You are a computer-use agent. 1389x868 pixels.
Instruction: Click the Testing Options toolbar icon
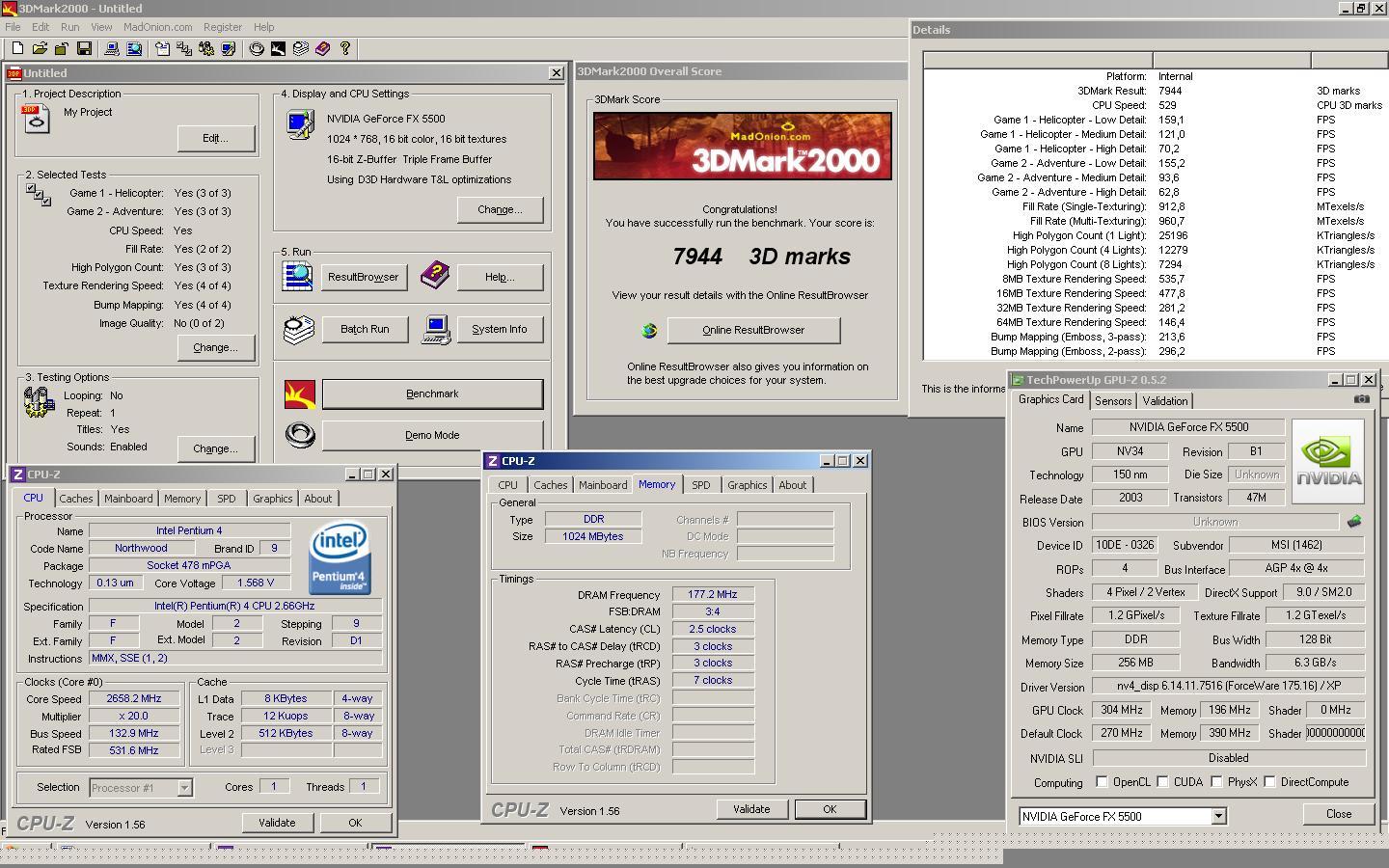206,48
